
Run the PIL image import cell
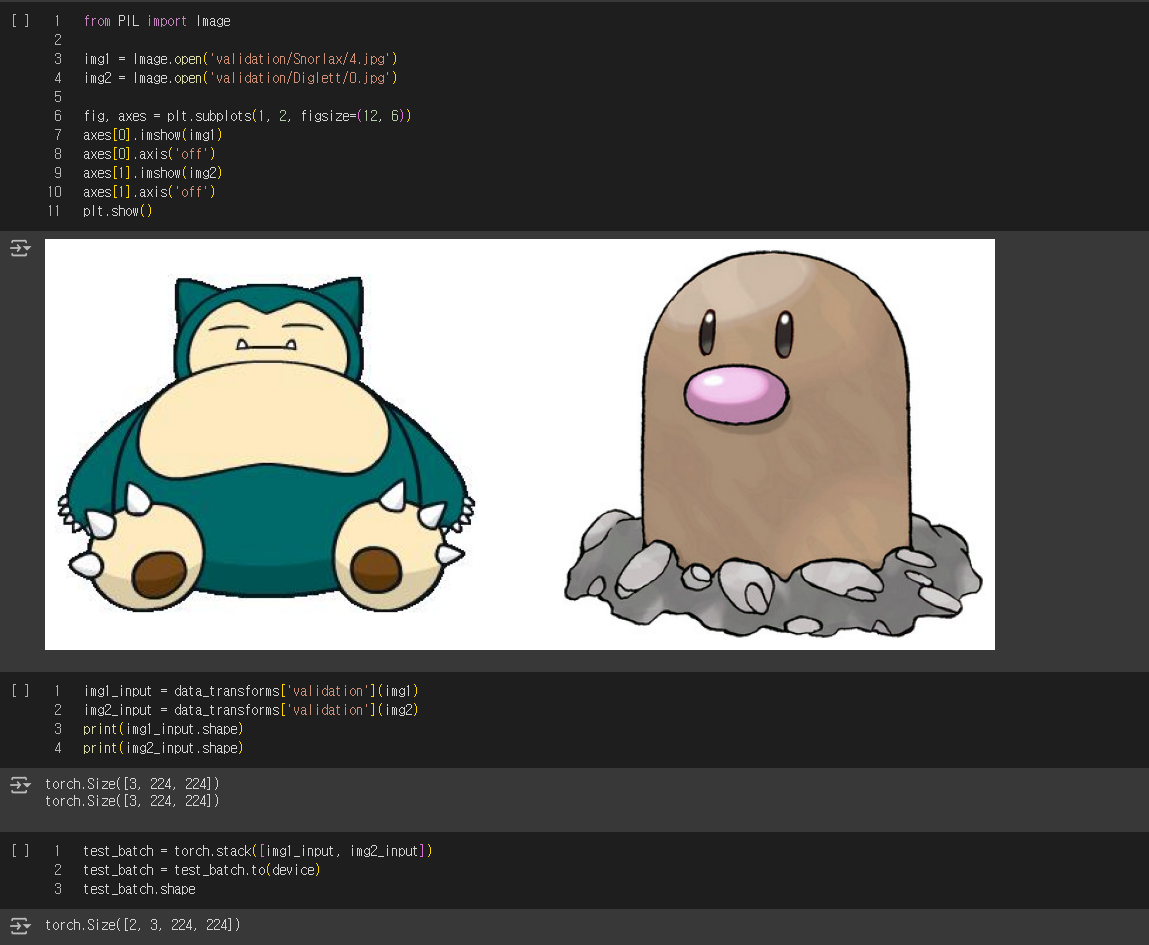pos(21,21)
